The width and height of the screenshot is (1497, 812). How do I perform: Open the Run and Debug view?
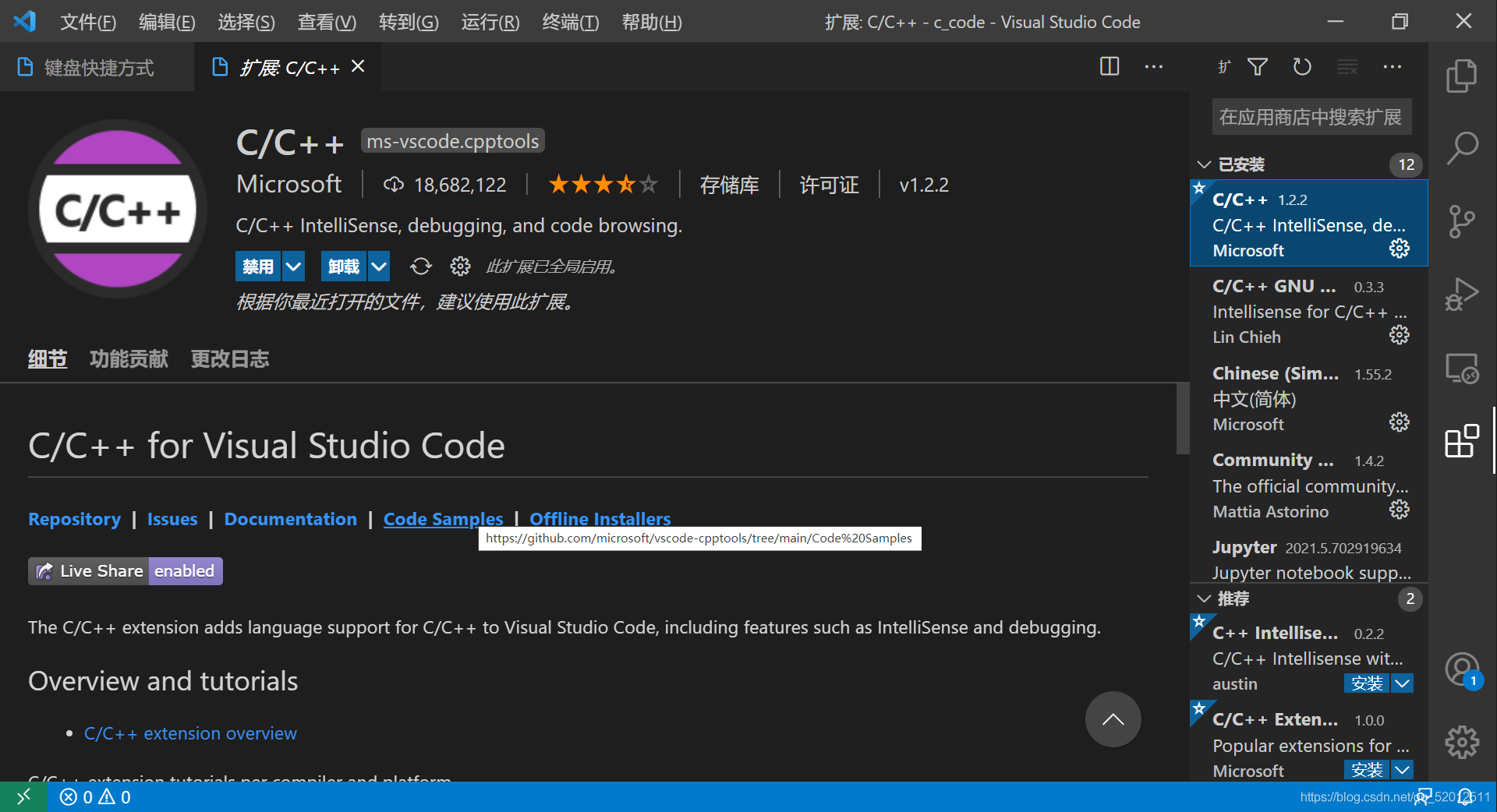(1462, 295)
